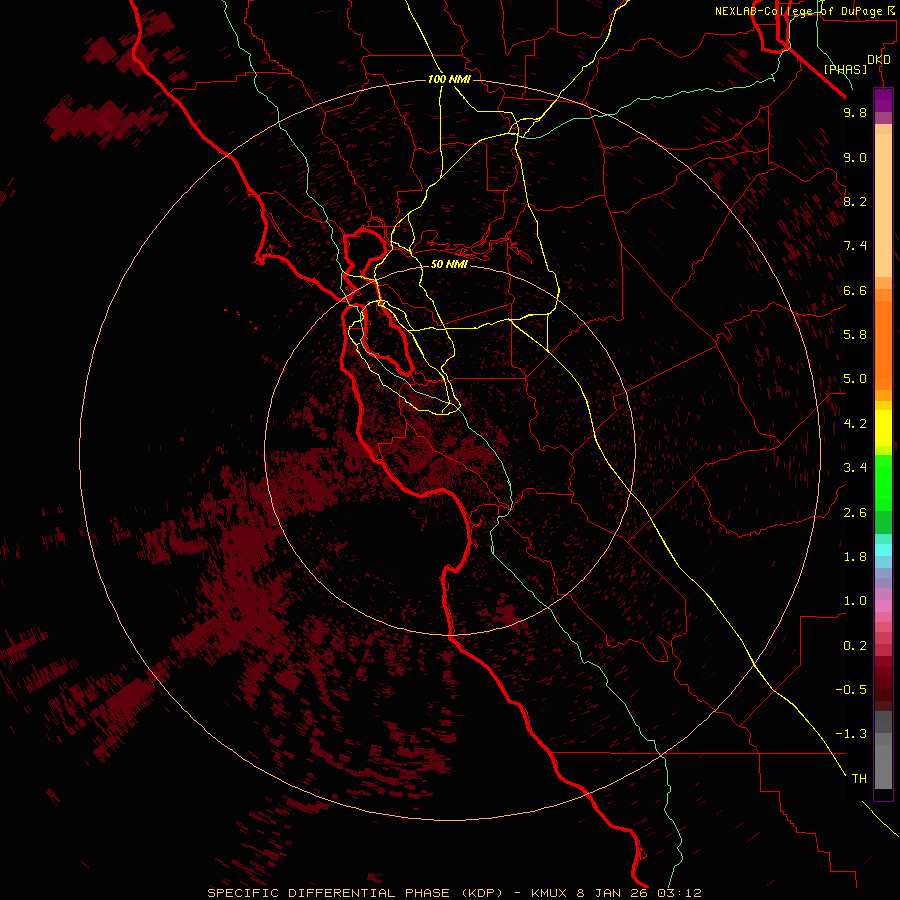Click the 100 NMI range ring label

(x=449, y=79)
